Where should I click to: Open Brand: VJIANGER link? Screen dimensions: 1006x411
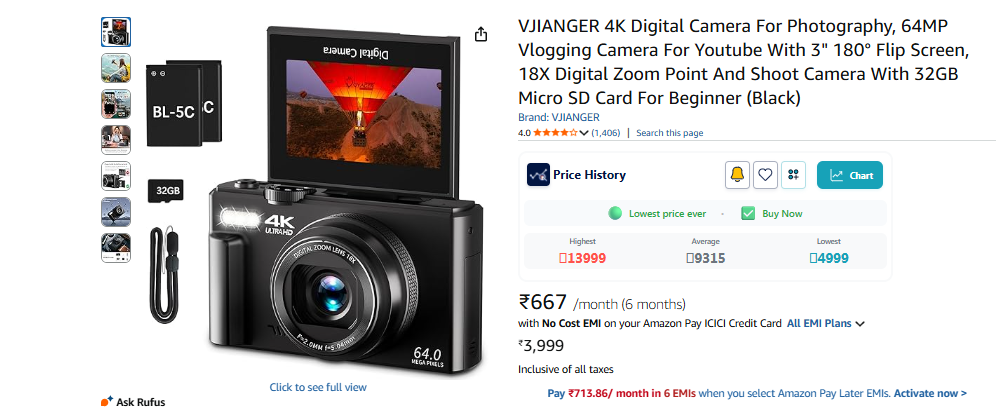559,117
